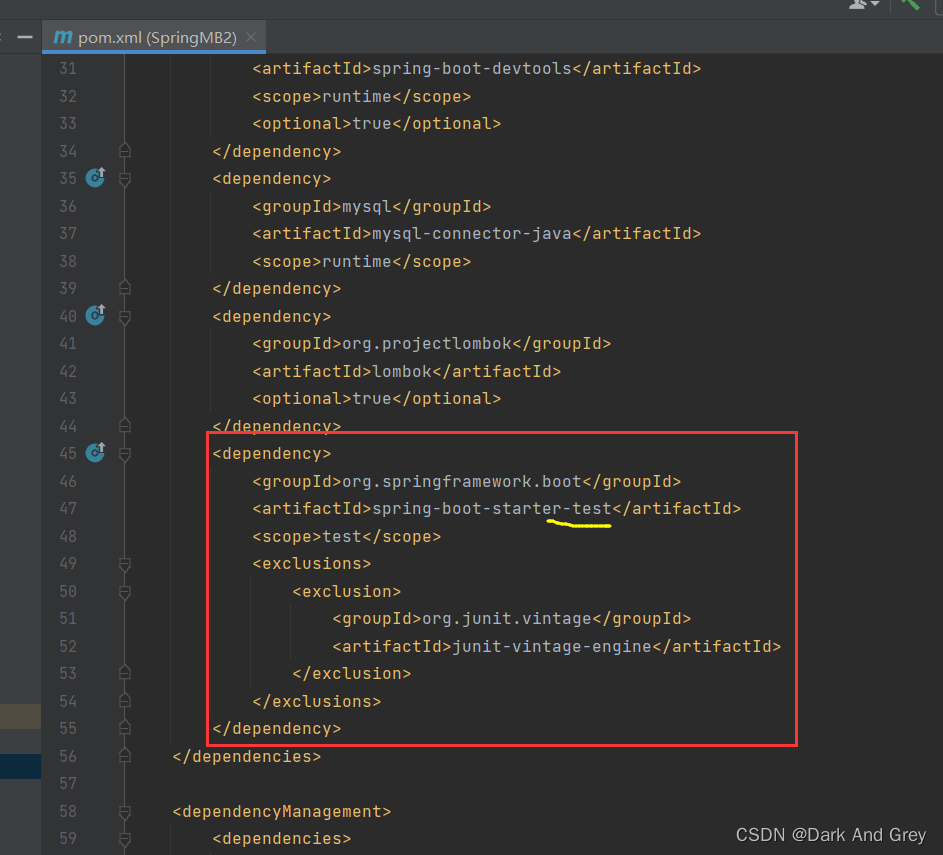The image size is (943, 855).
Task: Click fold end marker on line 44
Action: (125, 425)
